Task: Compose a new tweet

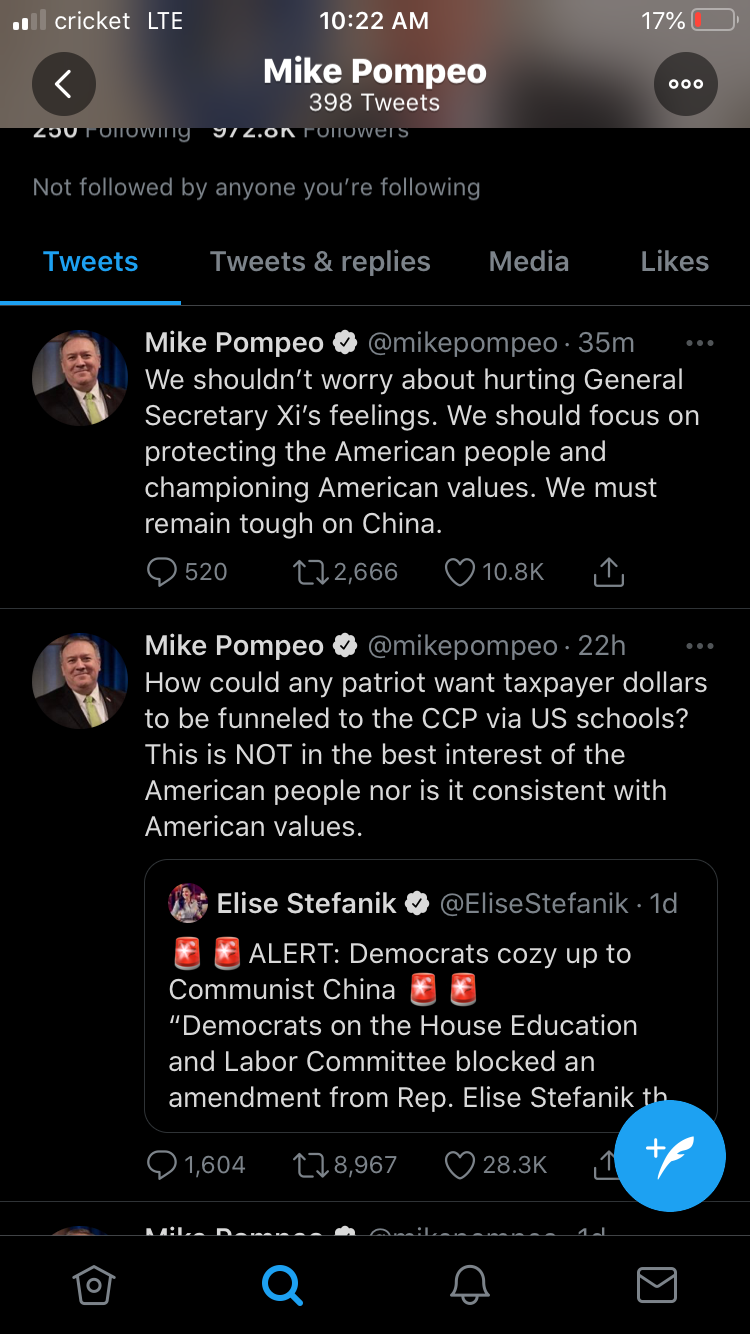Action: [669, 1155]
